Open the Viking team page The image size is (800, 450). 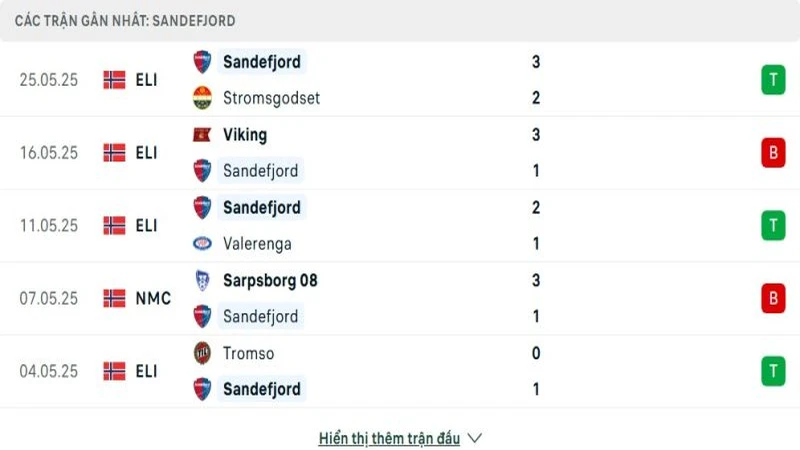click(x=245, y=134)
